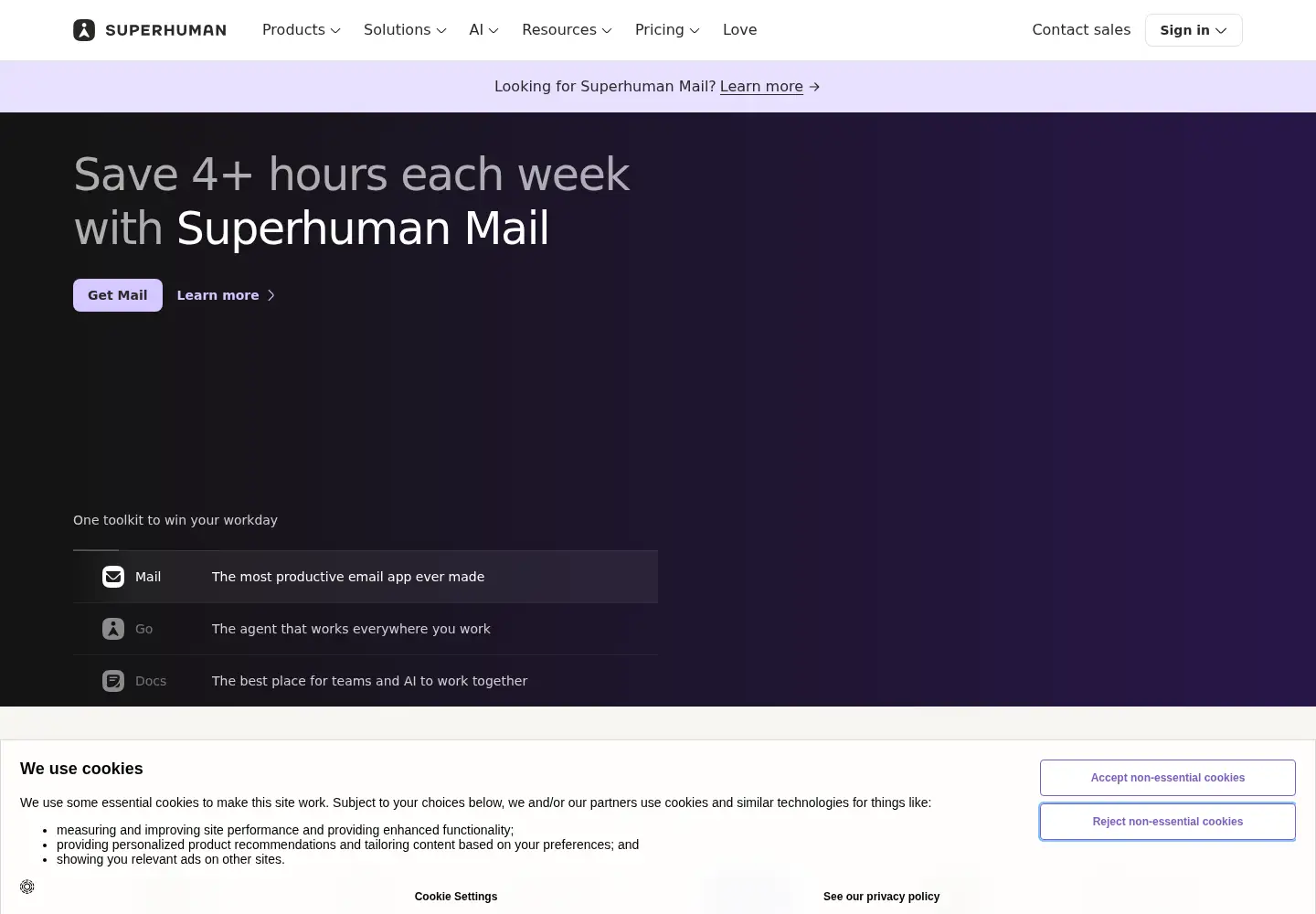Click the Mail envelope icon
This screenshot has height=914, width=1316.
tap(113, 577)
